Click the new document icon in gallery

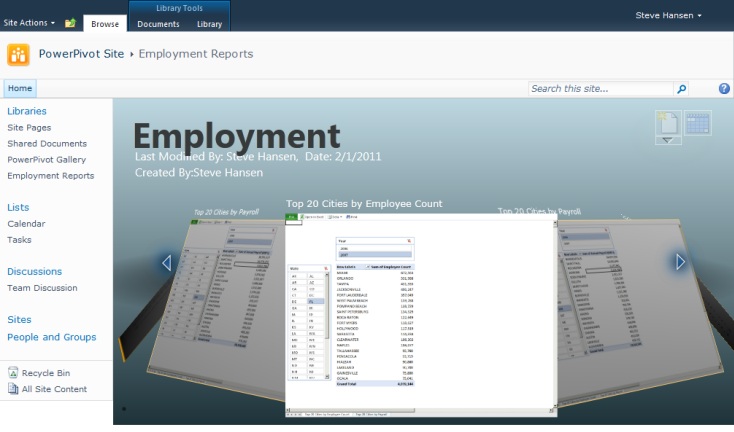point(668,123)
